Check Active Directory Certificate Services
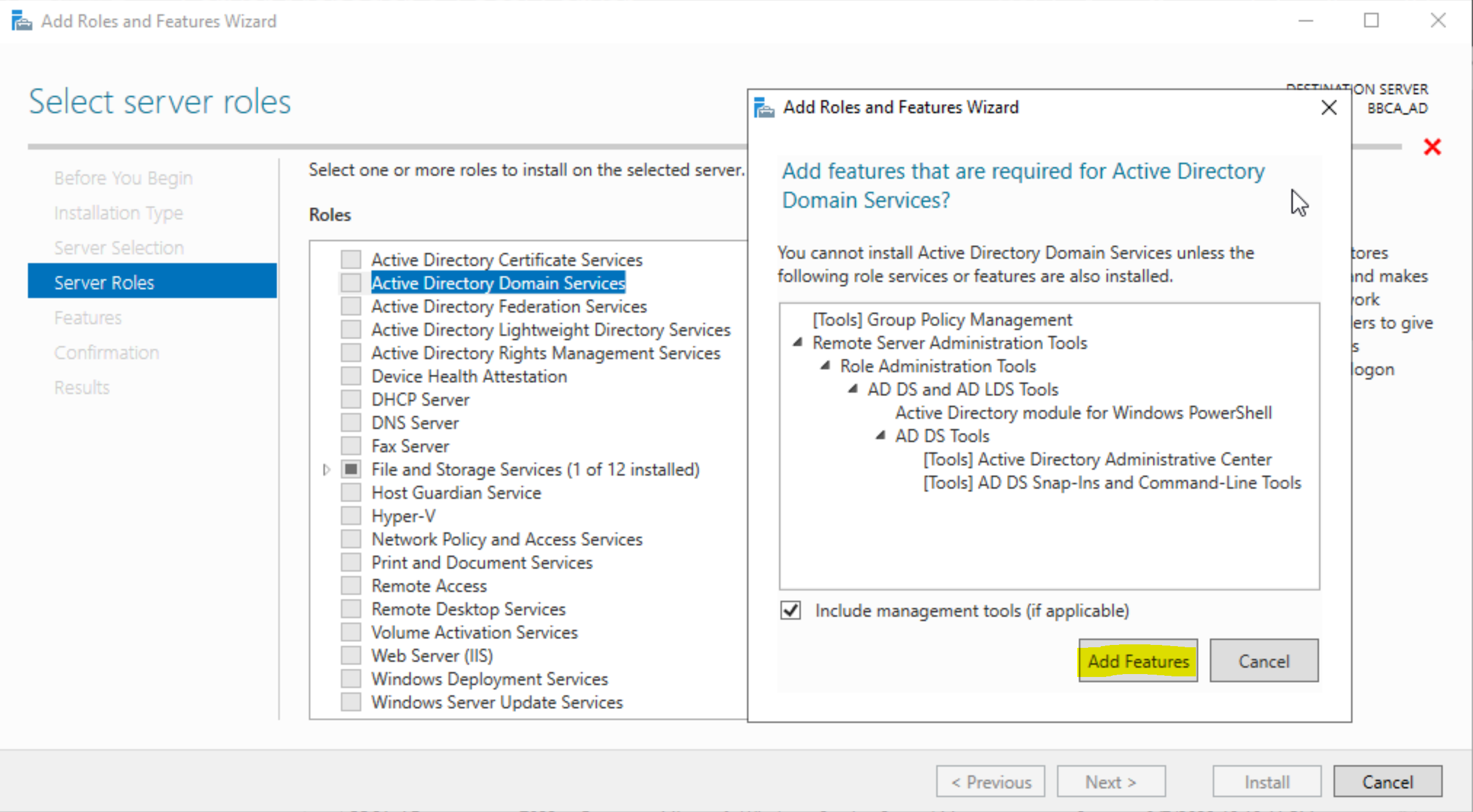The height and width of the screenshot is (812, 1473). point(350,259)
